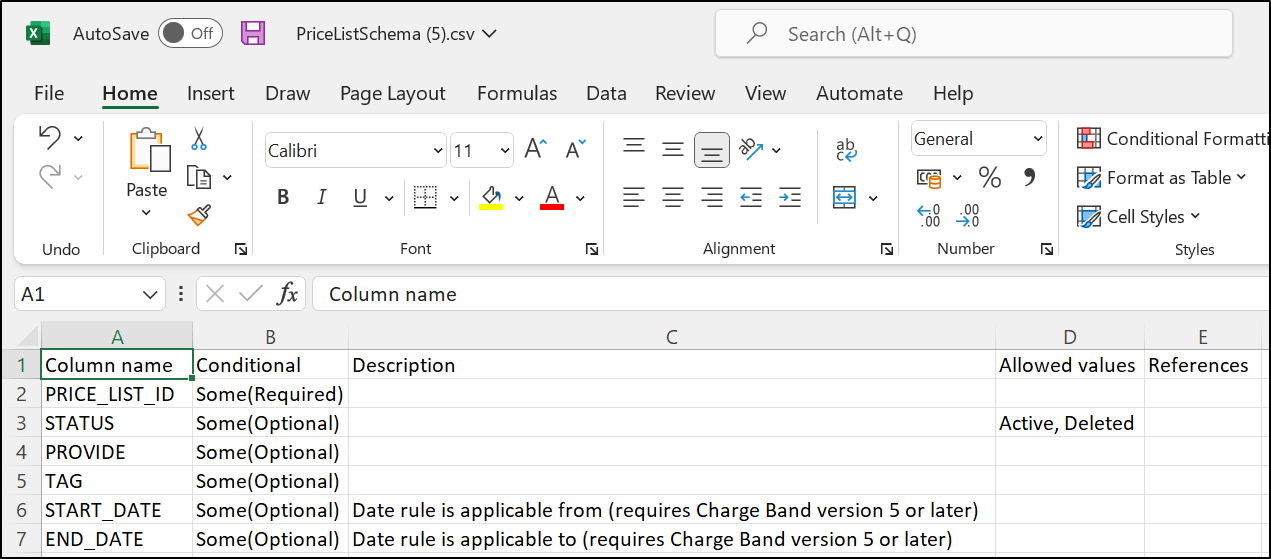Open the Calibri font name dropdown

coord(437,151)
